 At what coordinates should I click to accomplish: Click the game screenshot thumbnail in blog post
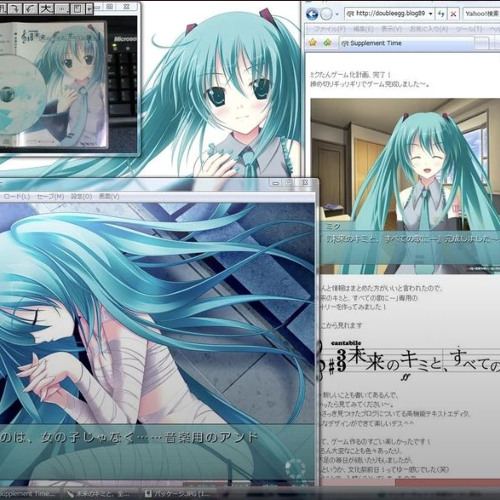pyautogui.click(x=405, y=186)
